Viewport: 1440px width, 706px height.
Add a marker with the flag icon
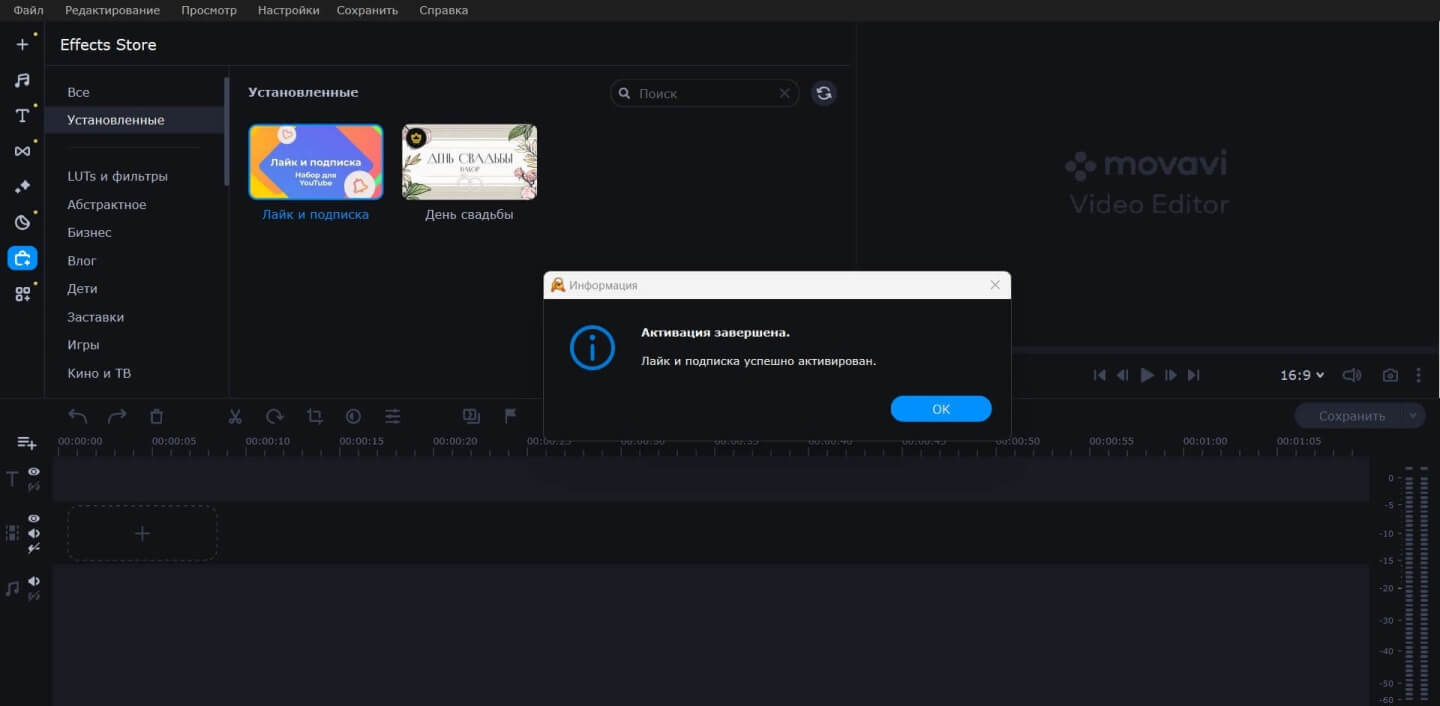pyautogui.click(x=510, y=416)
